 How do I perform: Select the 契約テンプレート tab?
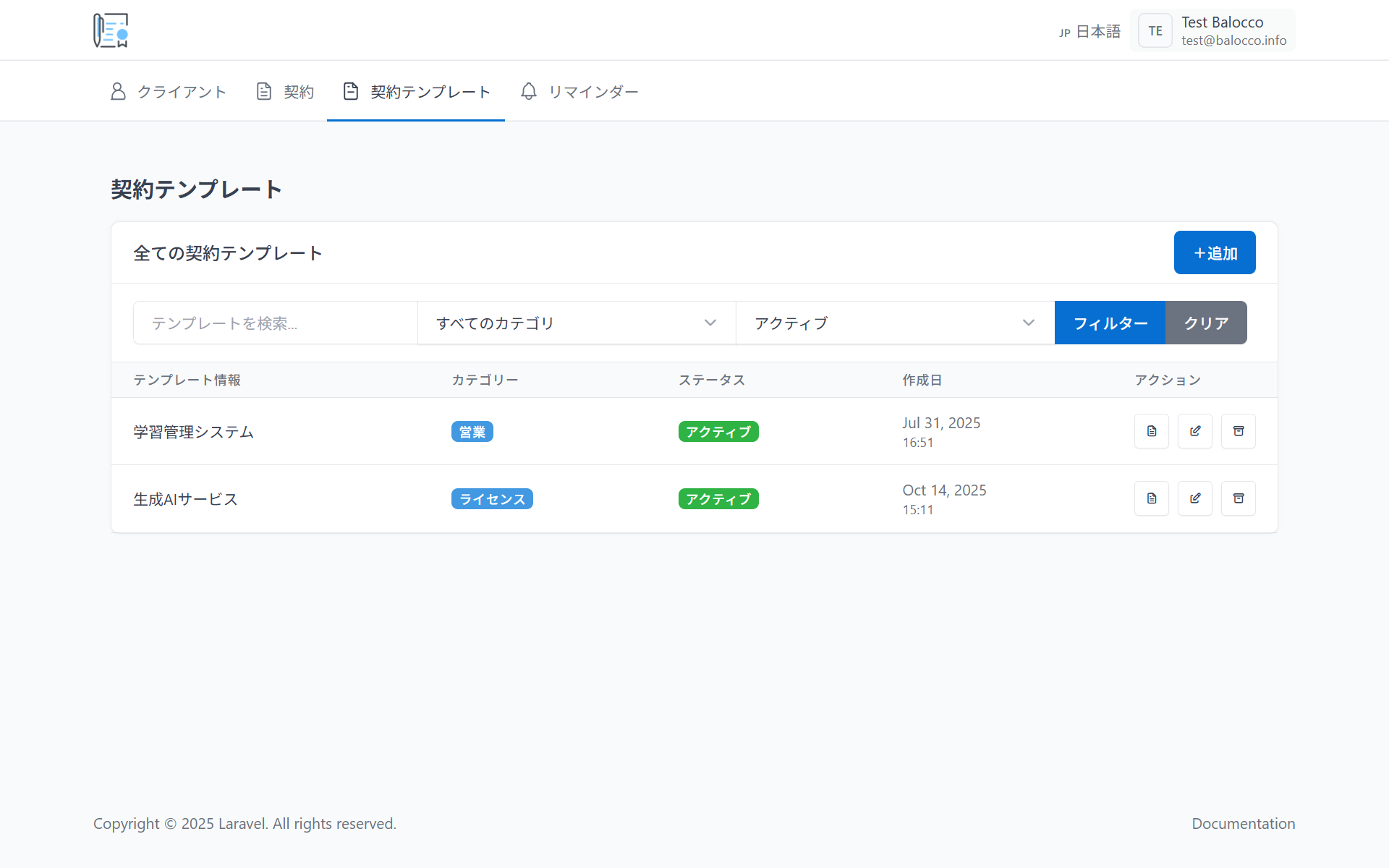click(x=416, y=92)
